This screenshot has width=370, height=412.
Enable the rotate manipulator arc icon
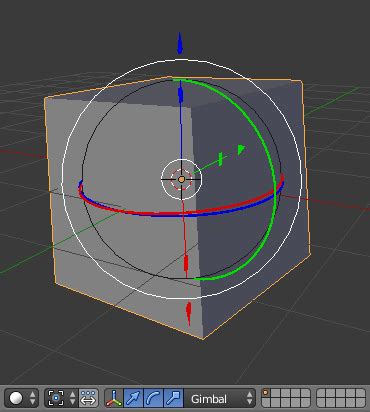(153, 398)
